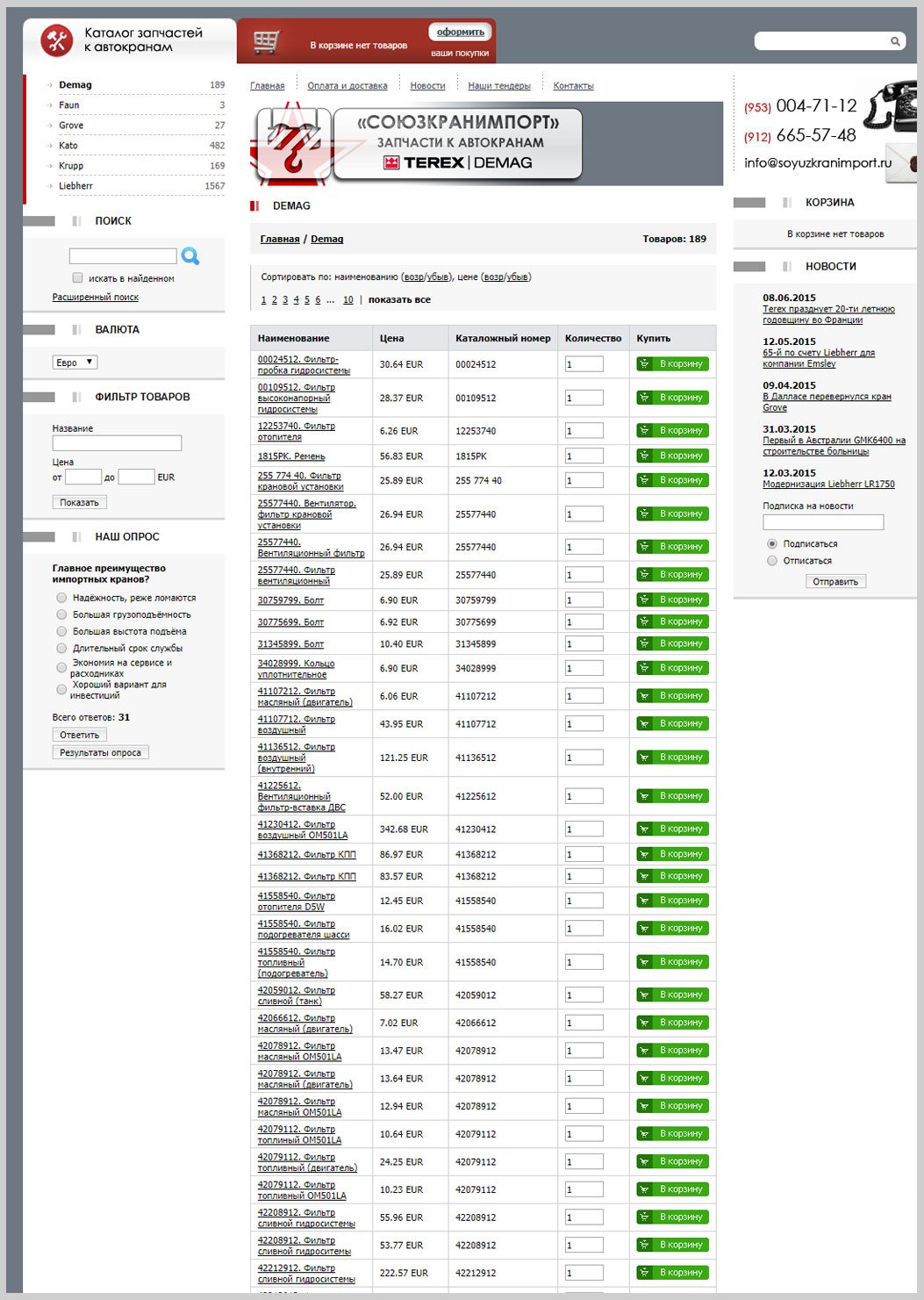This screenshot has width=924, height=1300.
Task: Select the 'Подписаться' radio button
Action: coord(772,544)
